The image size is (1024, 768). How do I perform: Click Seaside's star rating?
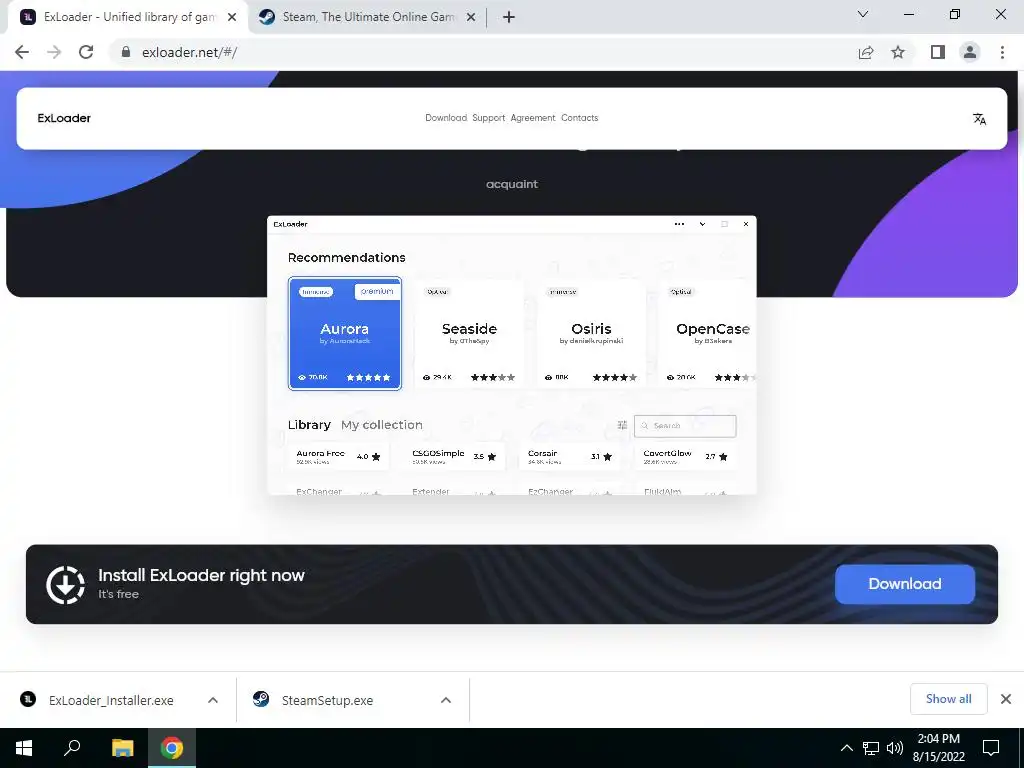pos(493,377)
